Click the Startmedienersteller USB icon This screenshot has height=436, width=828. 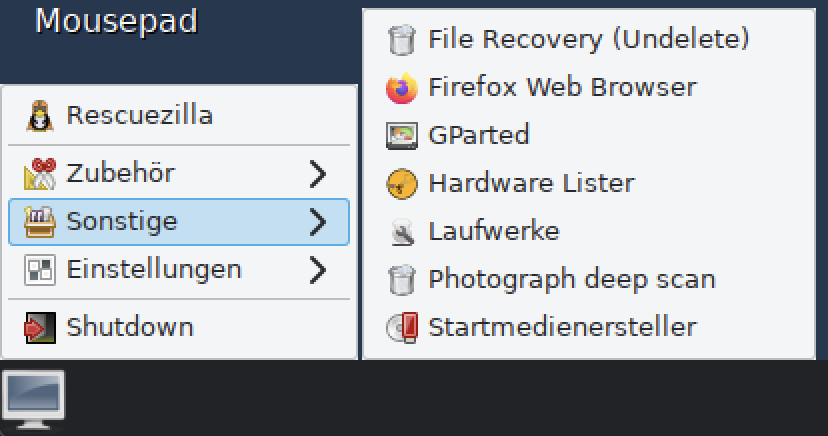pos(402,327)
